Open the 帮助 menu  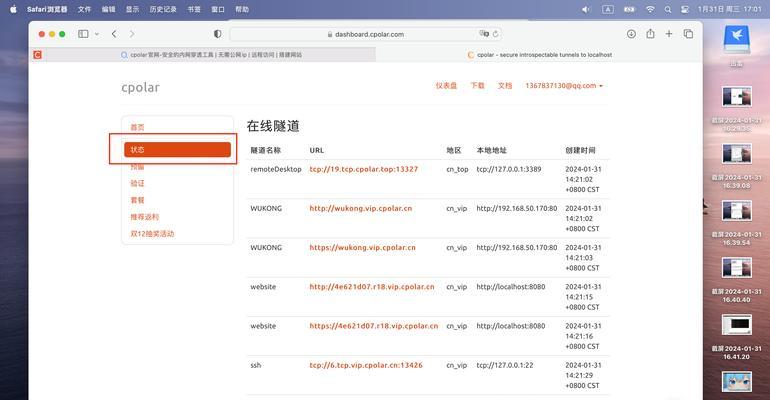[242, 9]
